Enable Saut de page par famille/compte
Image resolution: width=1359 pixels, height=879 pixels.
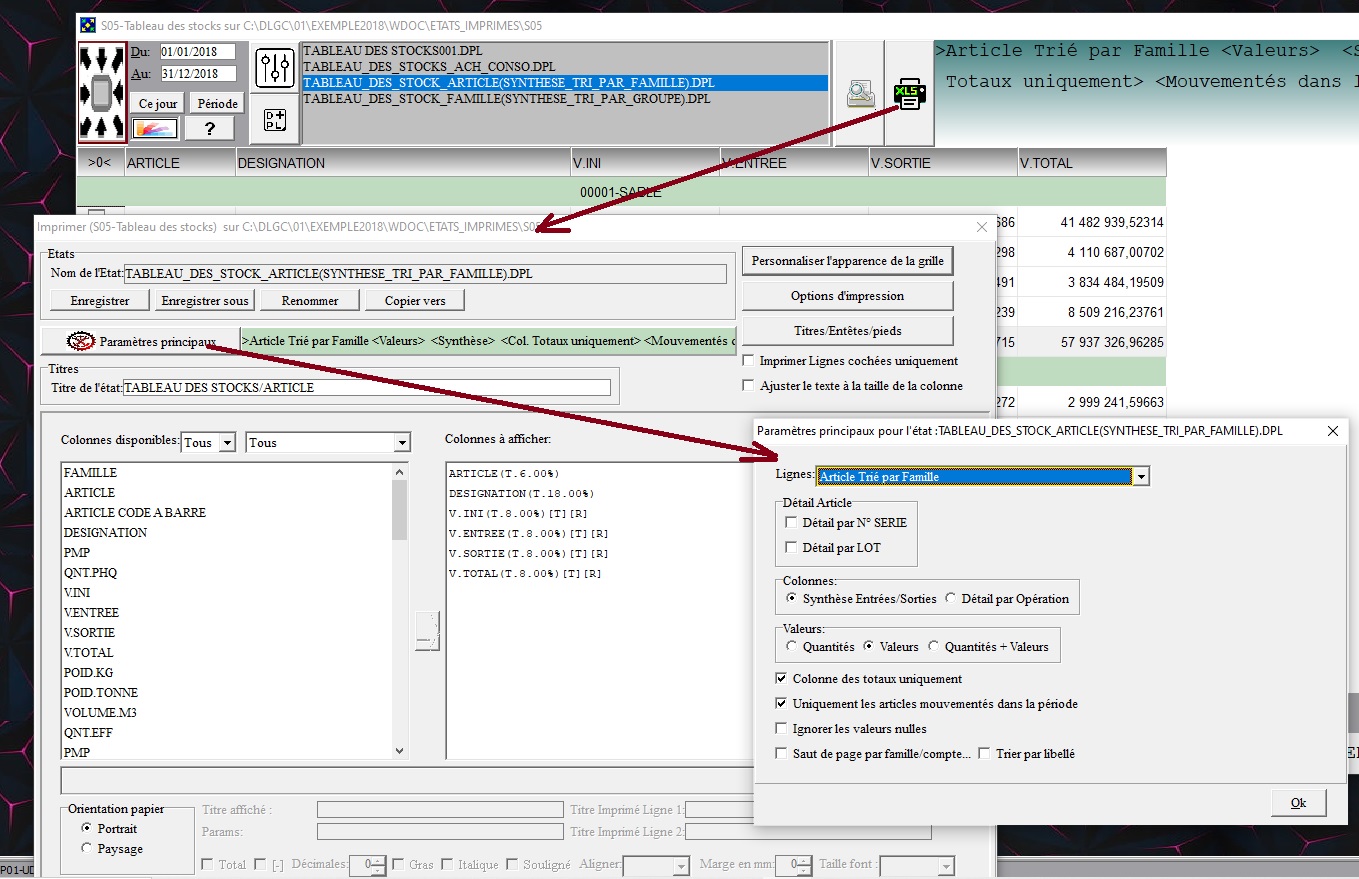(x=782, y=753)
